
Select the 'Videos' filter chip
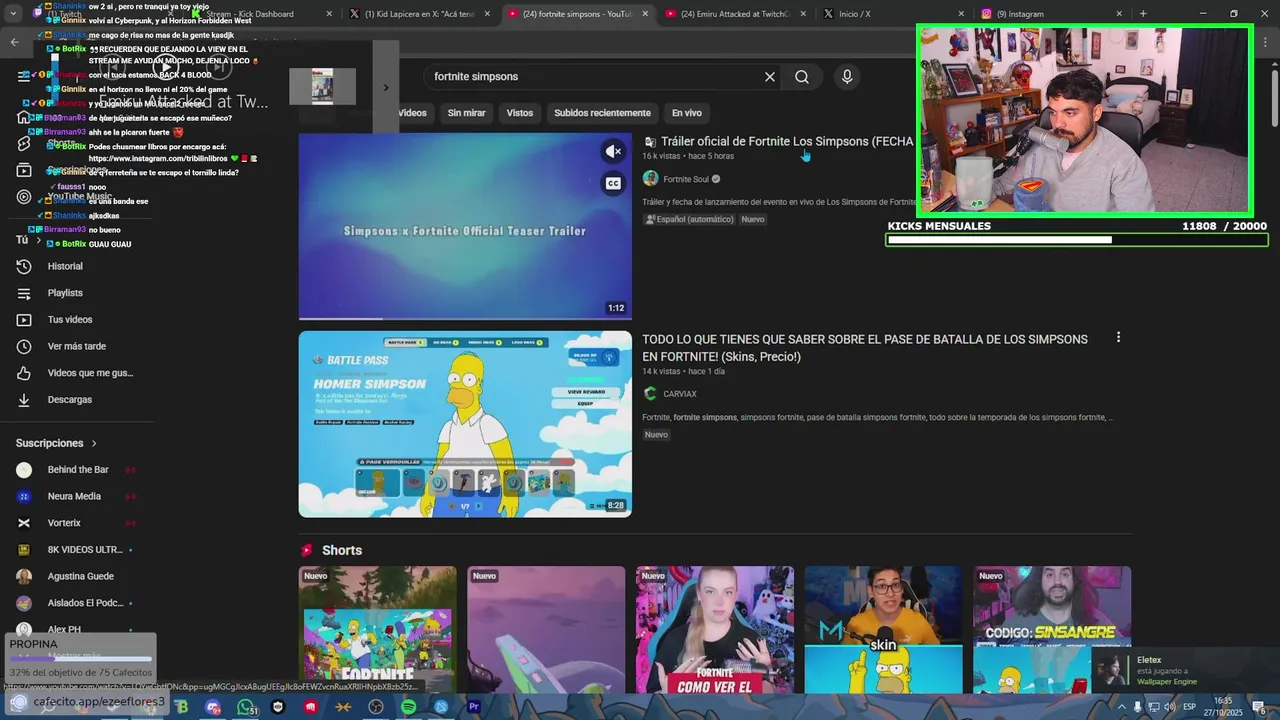(412, 113)
